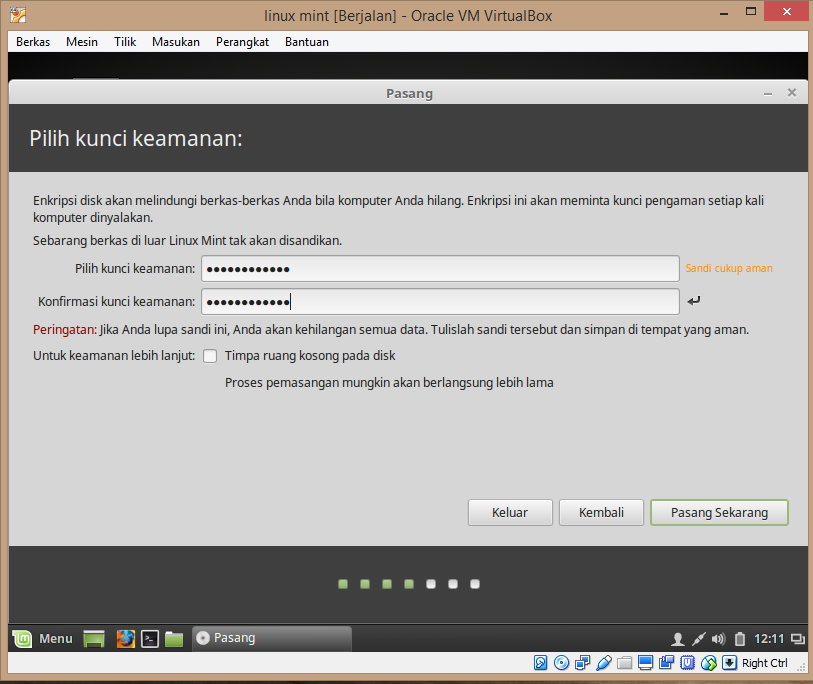This screenshot has width=813, height=684.
Task: Open the file manager from the taskbar
Action: point(173,638)
